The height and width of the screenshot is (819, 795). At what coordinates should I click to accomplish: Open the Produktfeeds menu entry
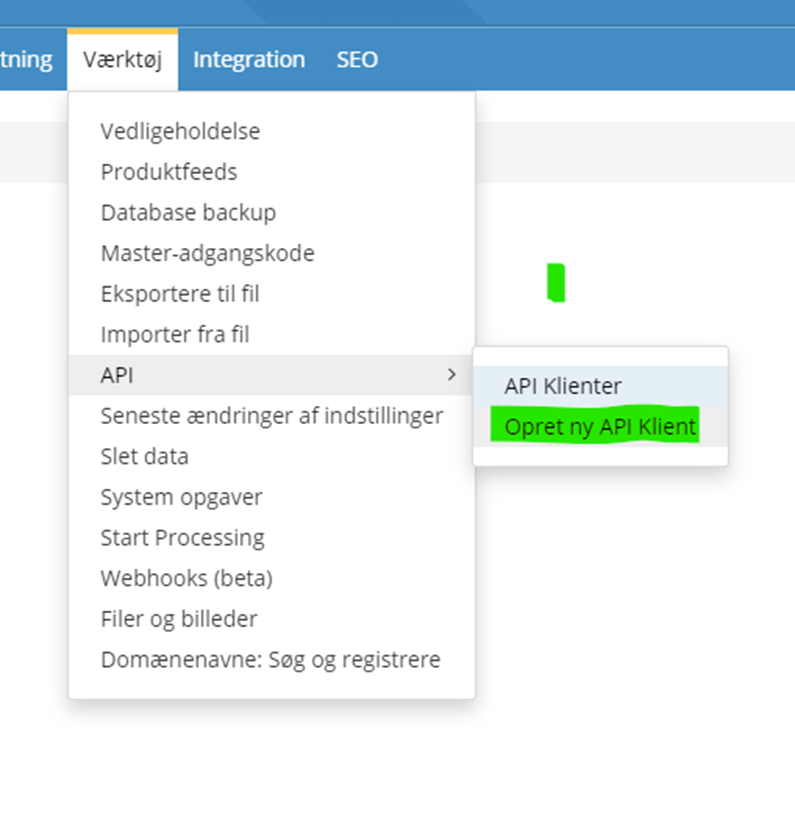pos(169,172)
